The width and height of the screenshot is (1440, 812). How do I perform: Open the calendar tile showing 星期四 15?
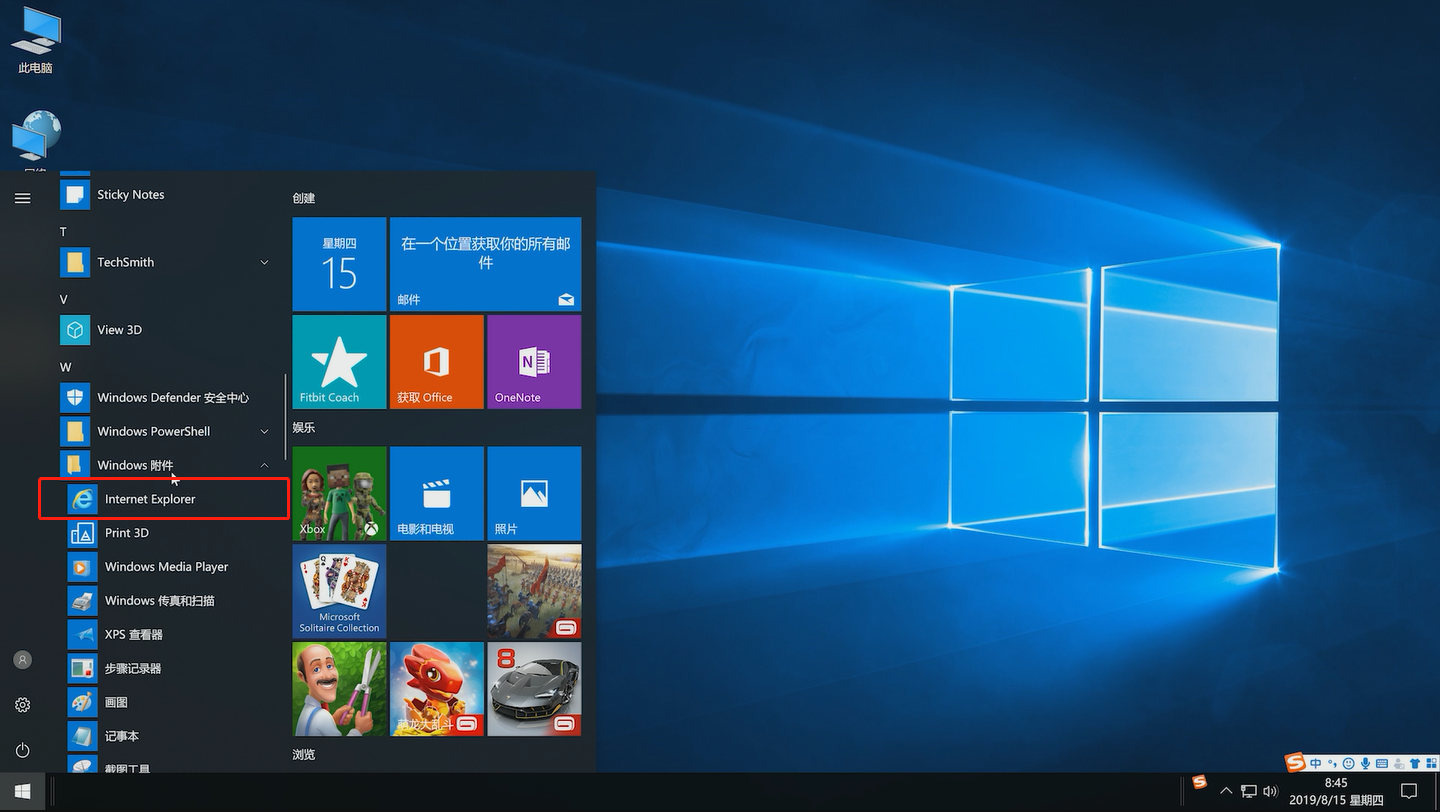click(x=339, y=264)
